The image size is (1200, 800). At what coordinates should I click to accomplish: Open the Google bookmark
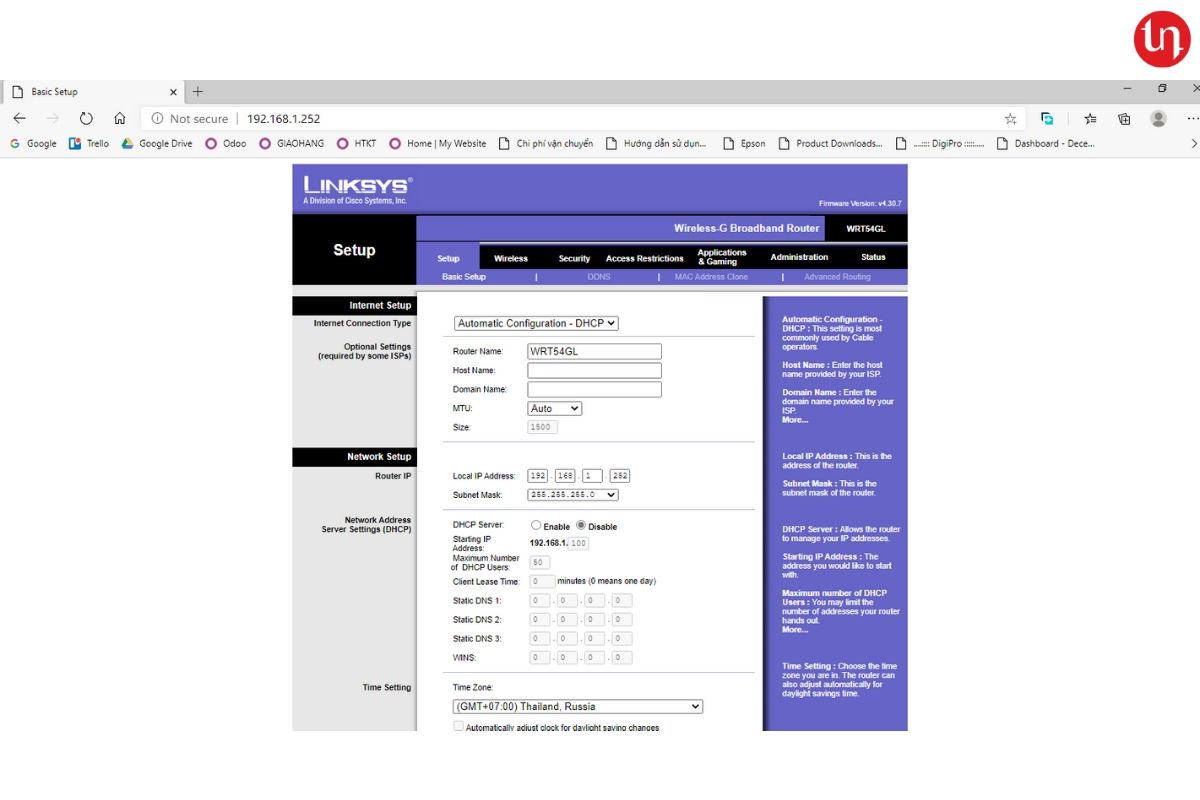coord(33,143)
